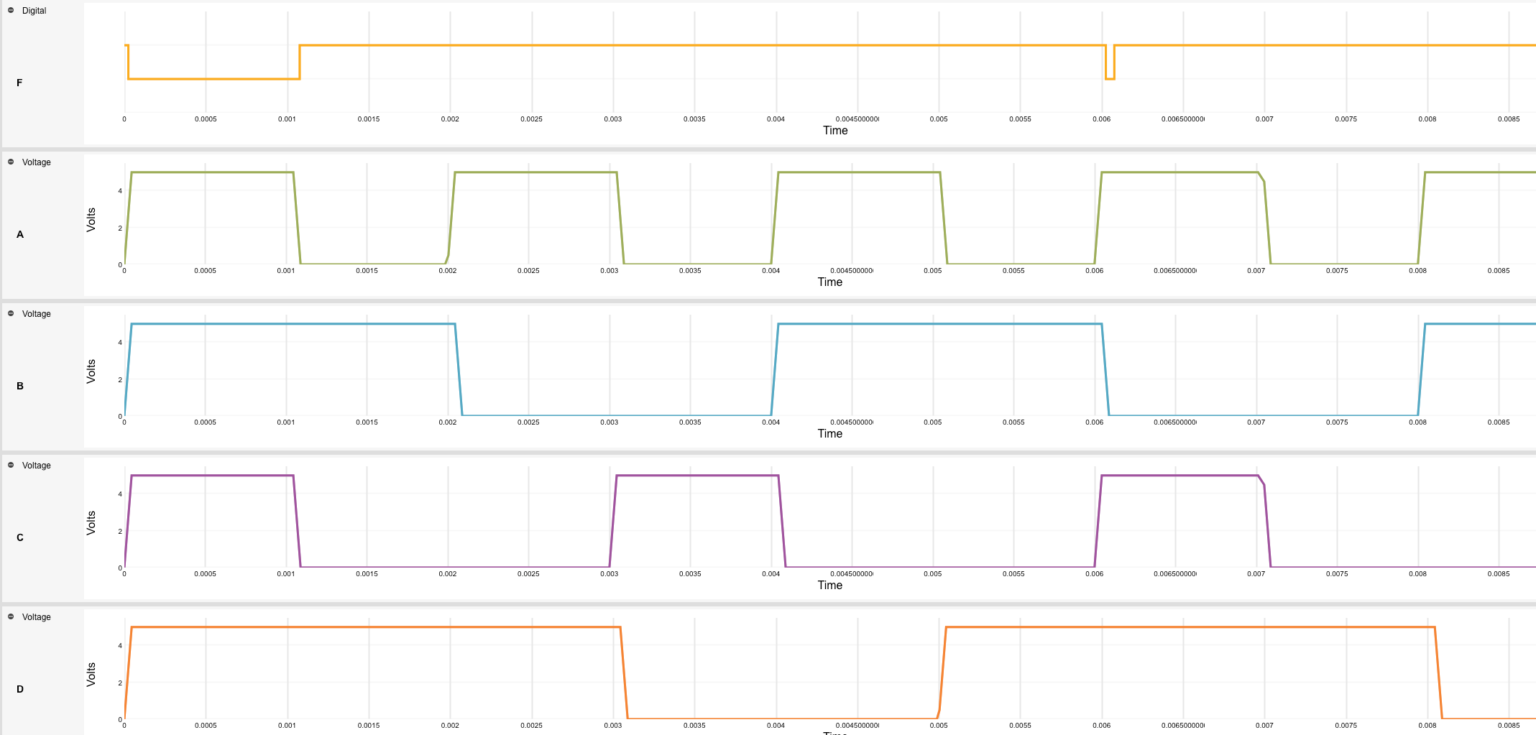Remove signal C Voltage plot via minus icon

click(x=10, y=465)
